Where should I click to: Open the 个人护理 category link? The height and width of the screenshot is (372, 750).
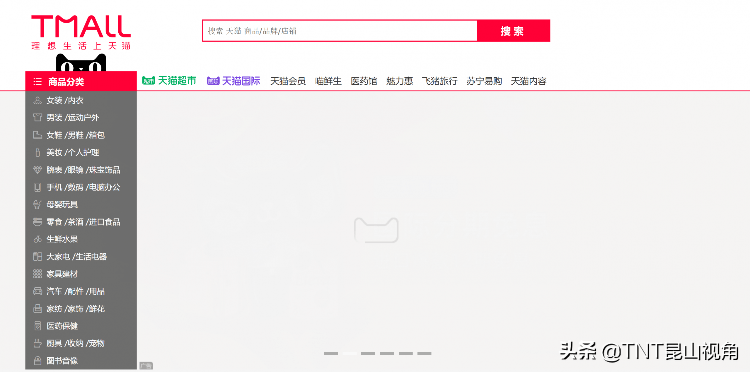point(83,153)
